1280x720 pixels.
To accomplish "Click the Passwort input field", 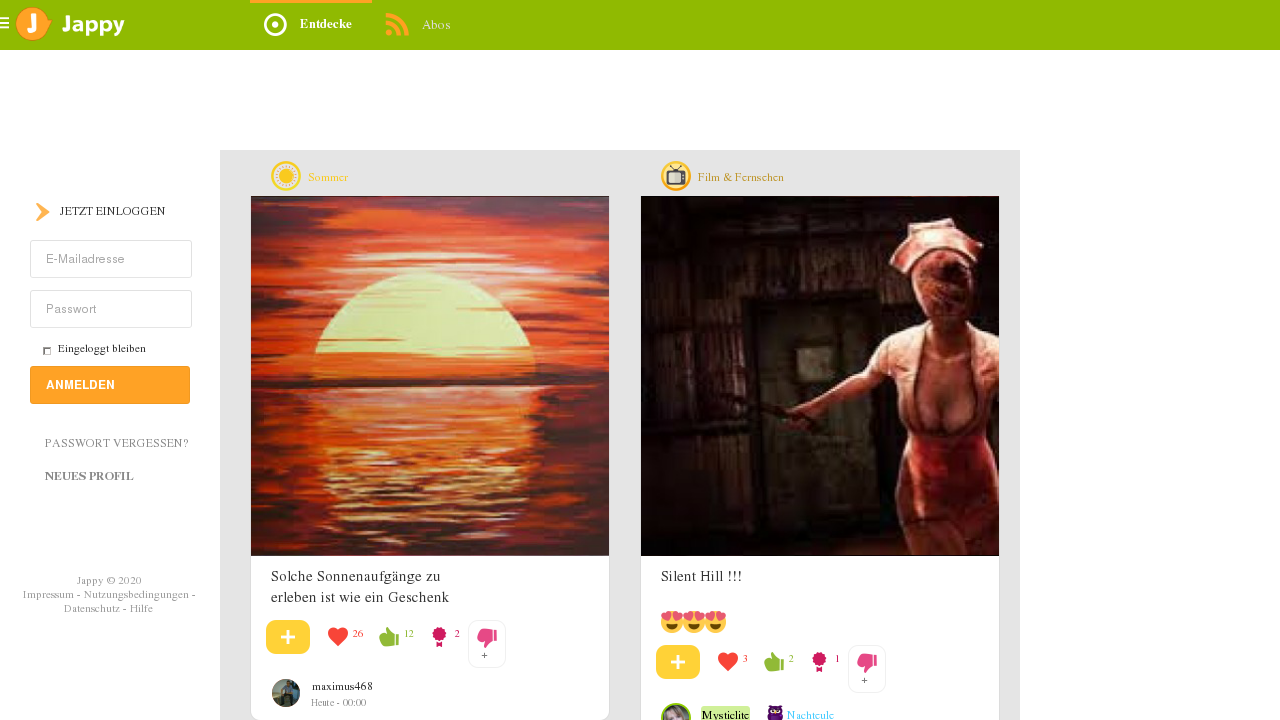I will coord(111,309).
